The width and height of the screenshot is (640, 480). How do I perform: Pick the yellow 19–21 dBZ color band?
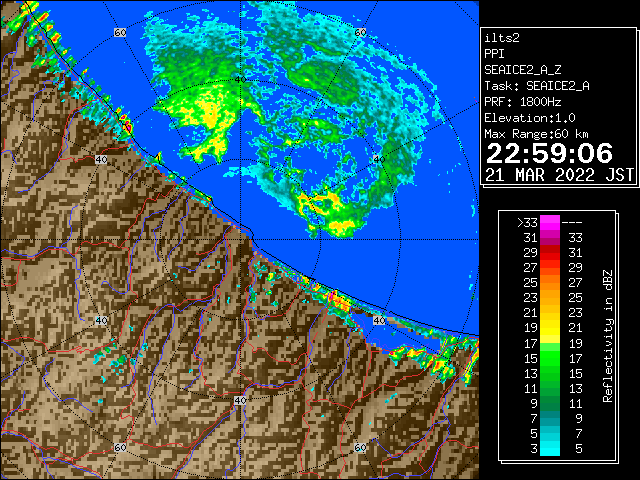(x=550, y=327)
